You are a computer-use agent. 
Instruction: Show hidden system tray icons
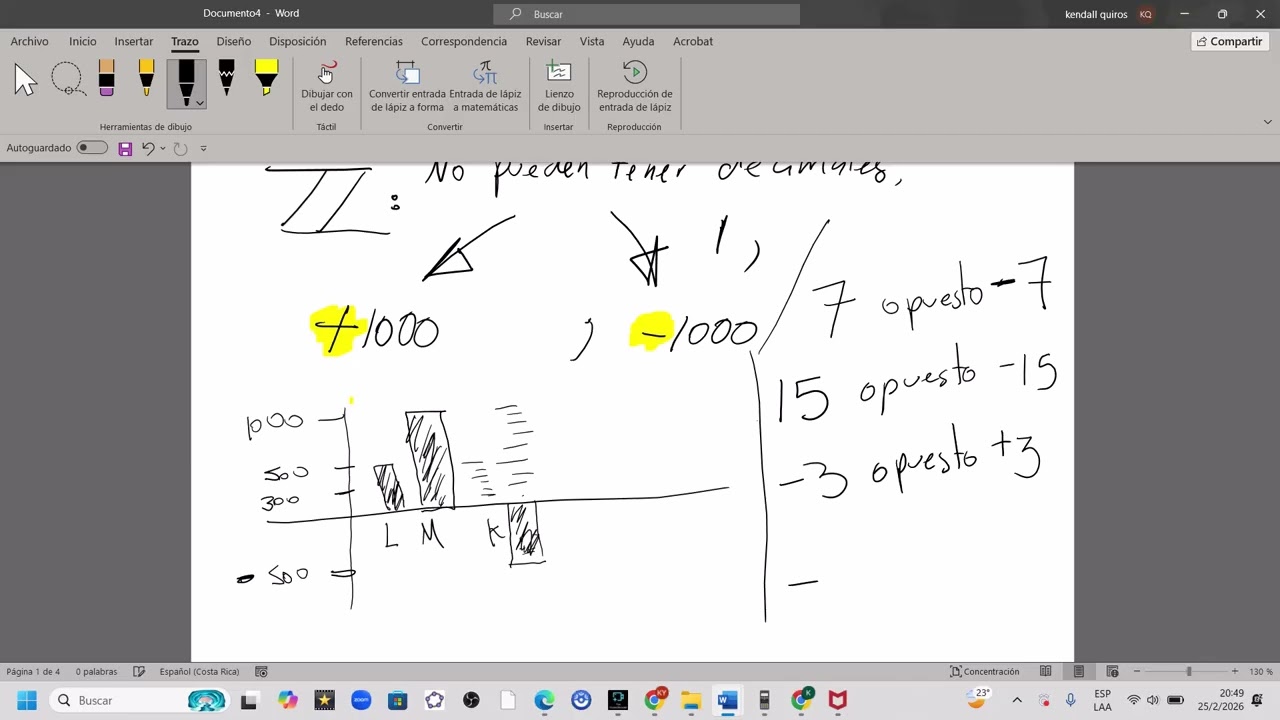click(1017, 700)
